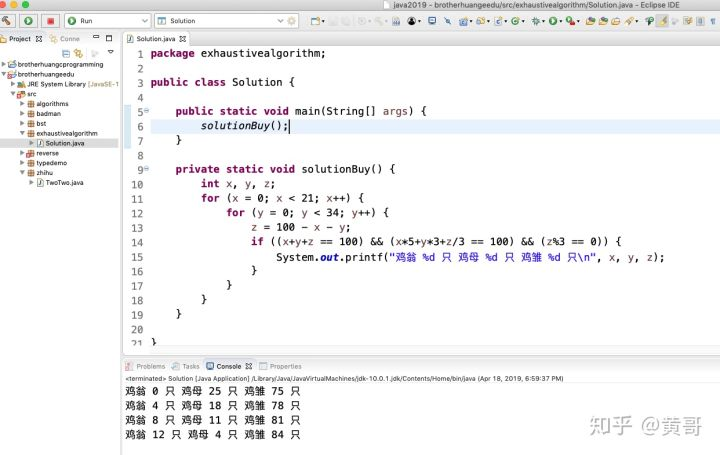Maximize the Project explorer panel
Image resolution: width=720 pixels, height=455 pixels.
click(x=109, y=38)
